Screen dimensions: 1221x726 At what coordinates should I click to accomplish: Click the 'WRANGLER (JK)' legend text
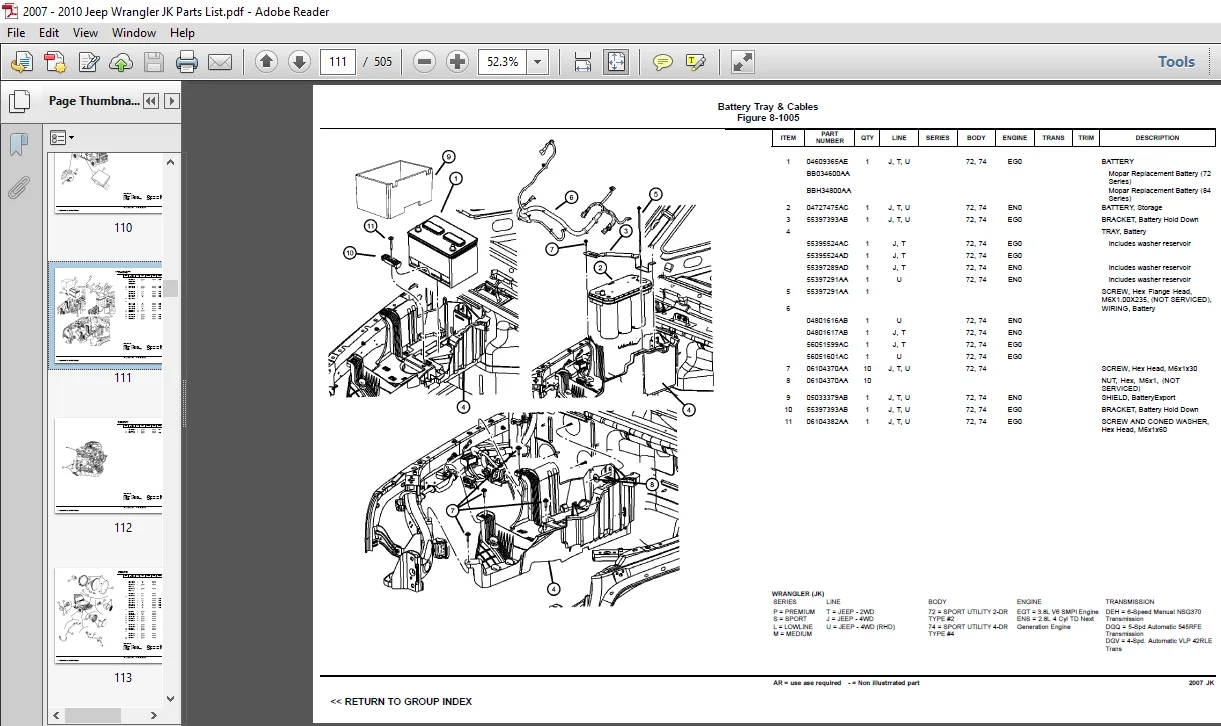(798, 594)
